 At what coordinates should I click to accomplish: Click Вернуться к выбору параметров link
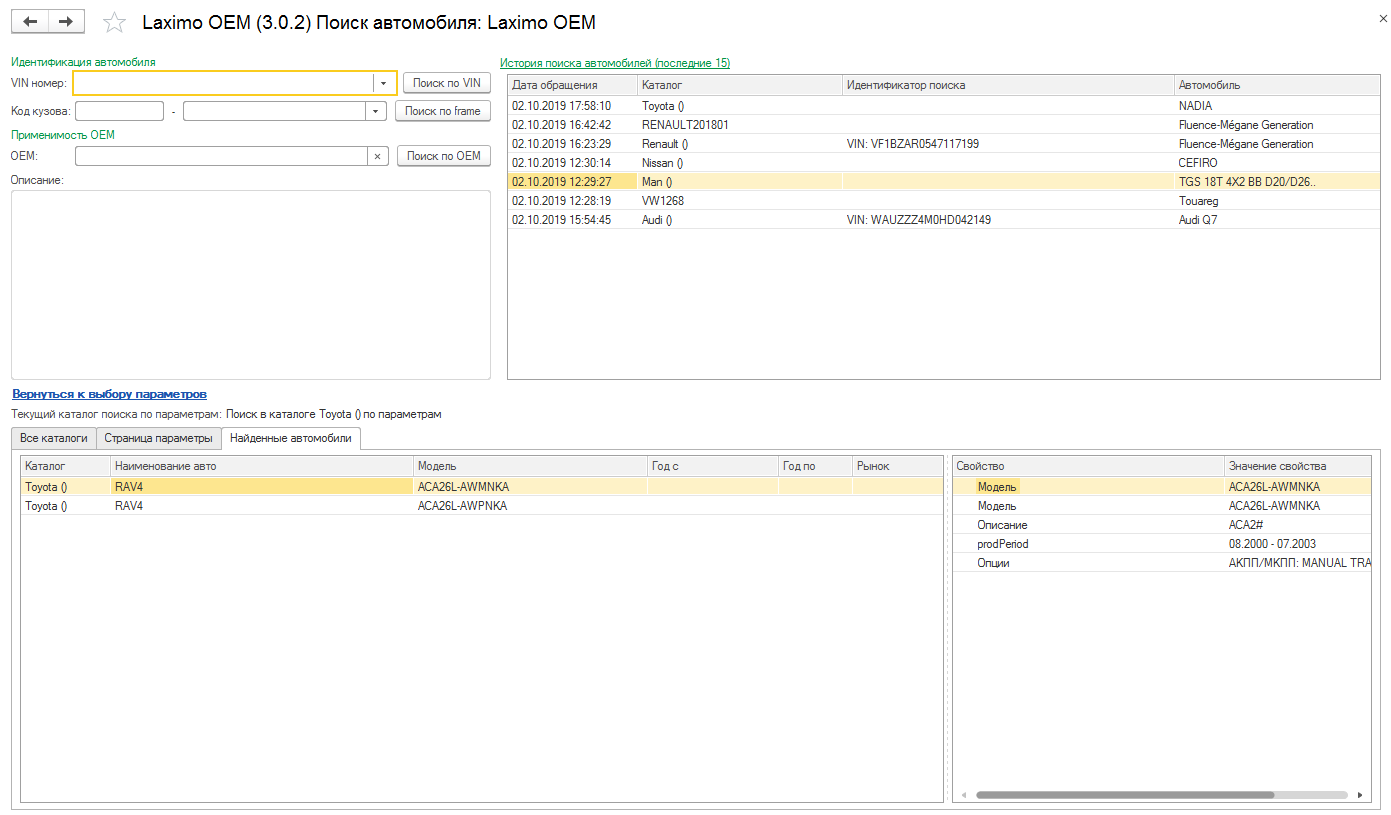pos(109,394)
